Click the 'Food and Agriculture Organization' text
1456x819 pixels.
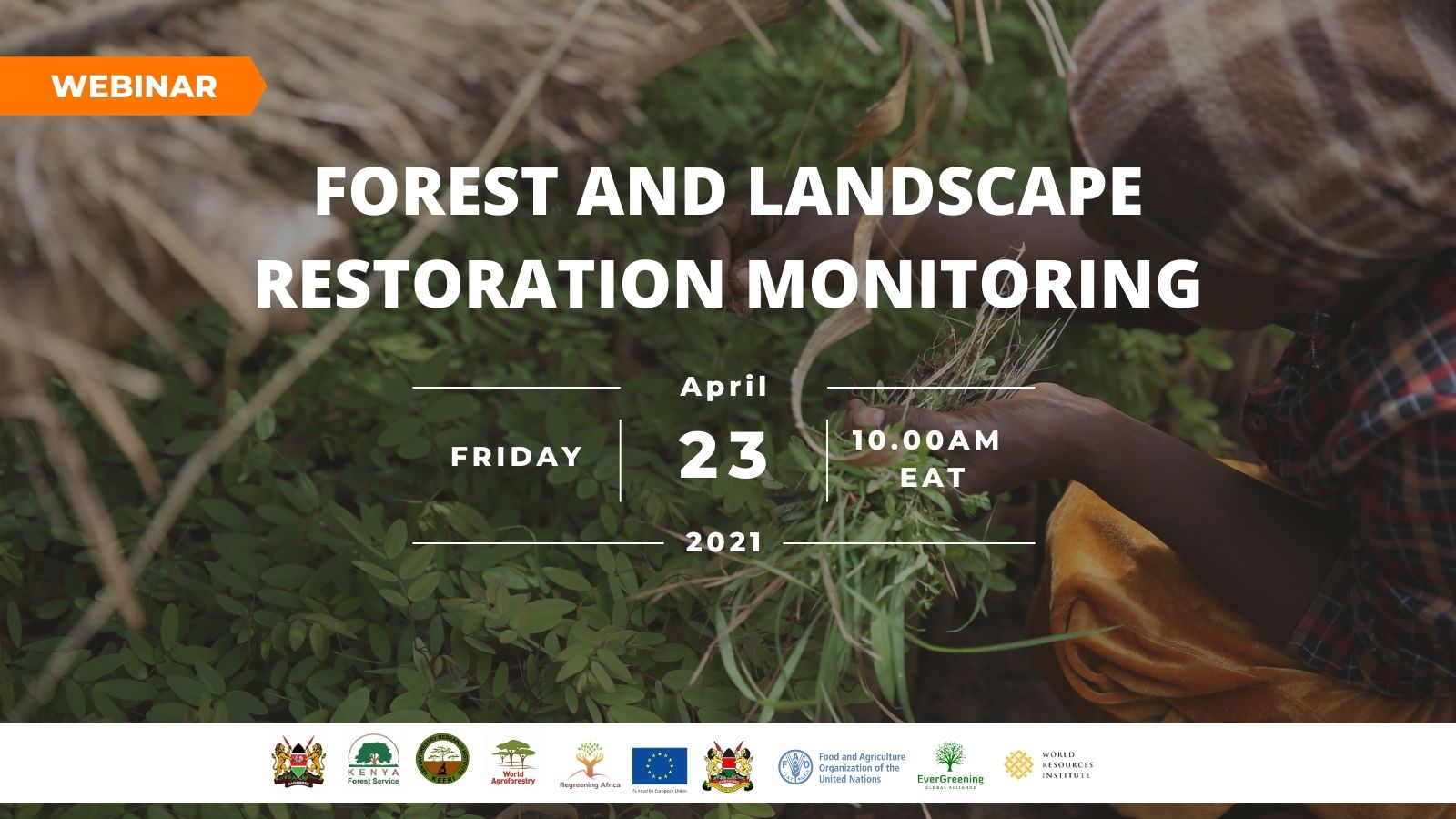point(862,768)
